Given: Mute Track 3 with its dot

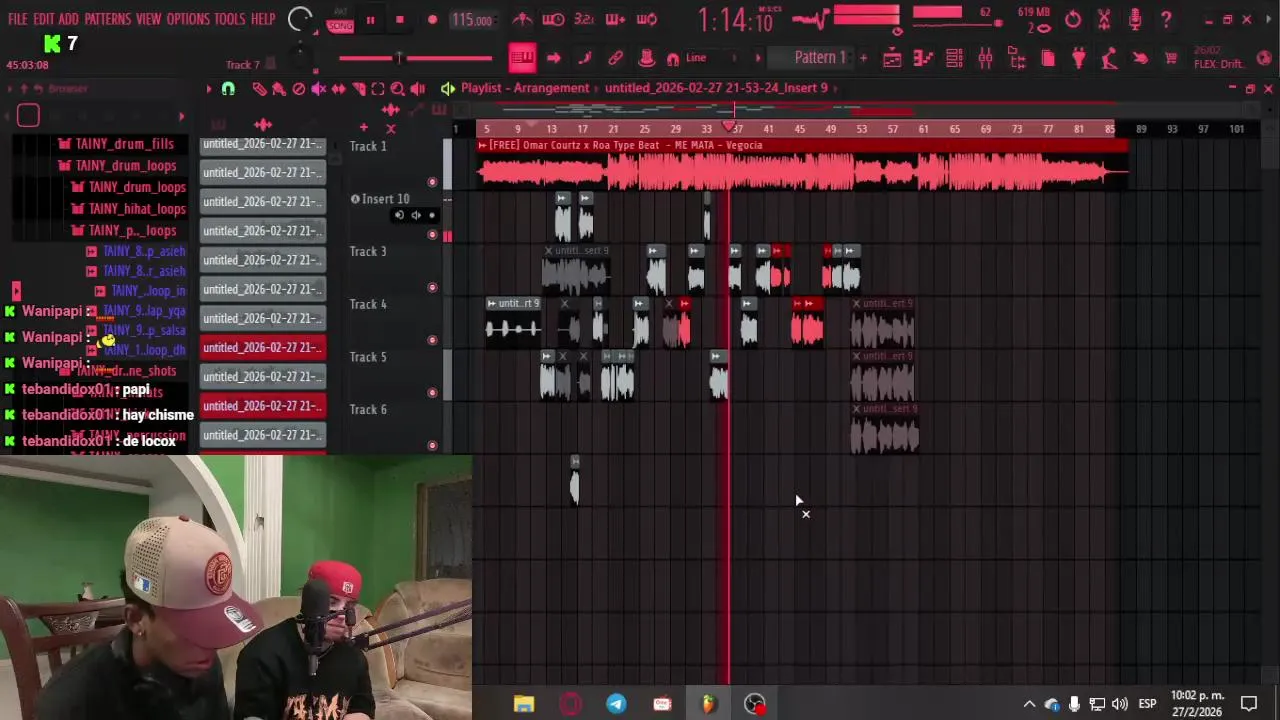Looking at the screenshot, I should (x=432, y=288).
